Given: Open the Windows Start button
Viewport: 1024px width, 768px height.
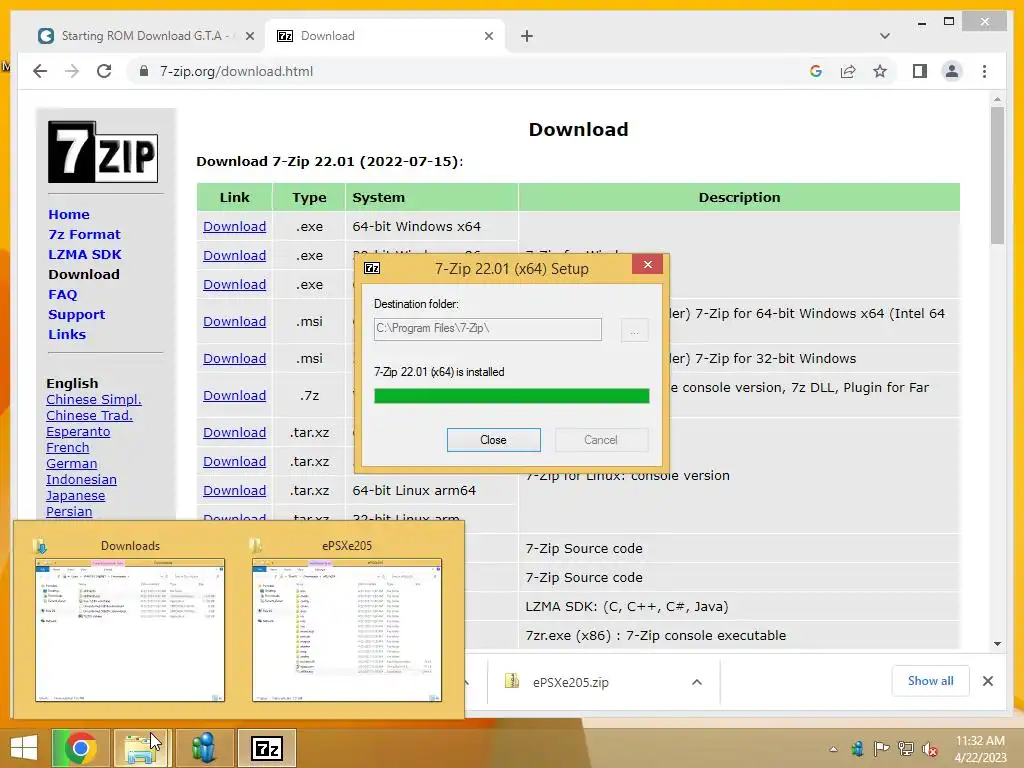Looking at the screenshot, I should (24, 748).
